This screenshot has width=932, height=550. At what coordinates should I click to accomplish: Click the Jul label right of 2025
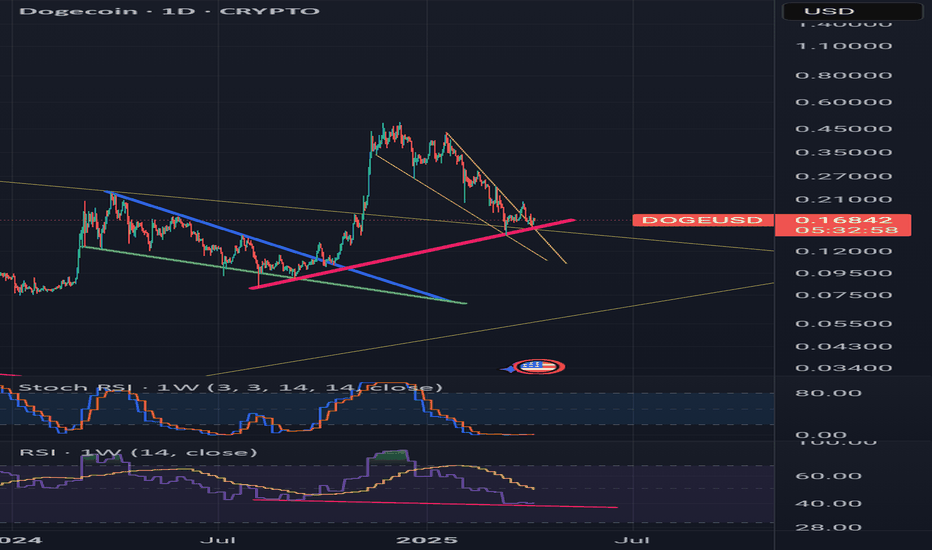pos(632,540)
